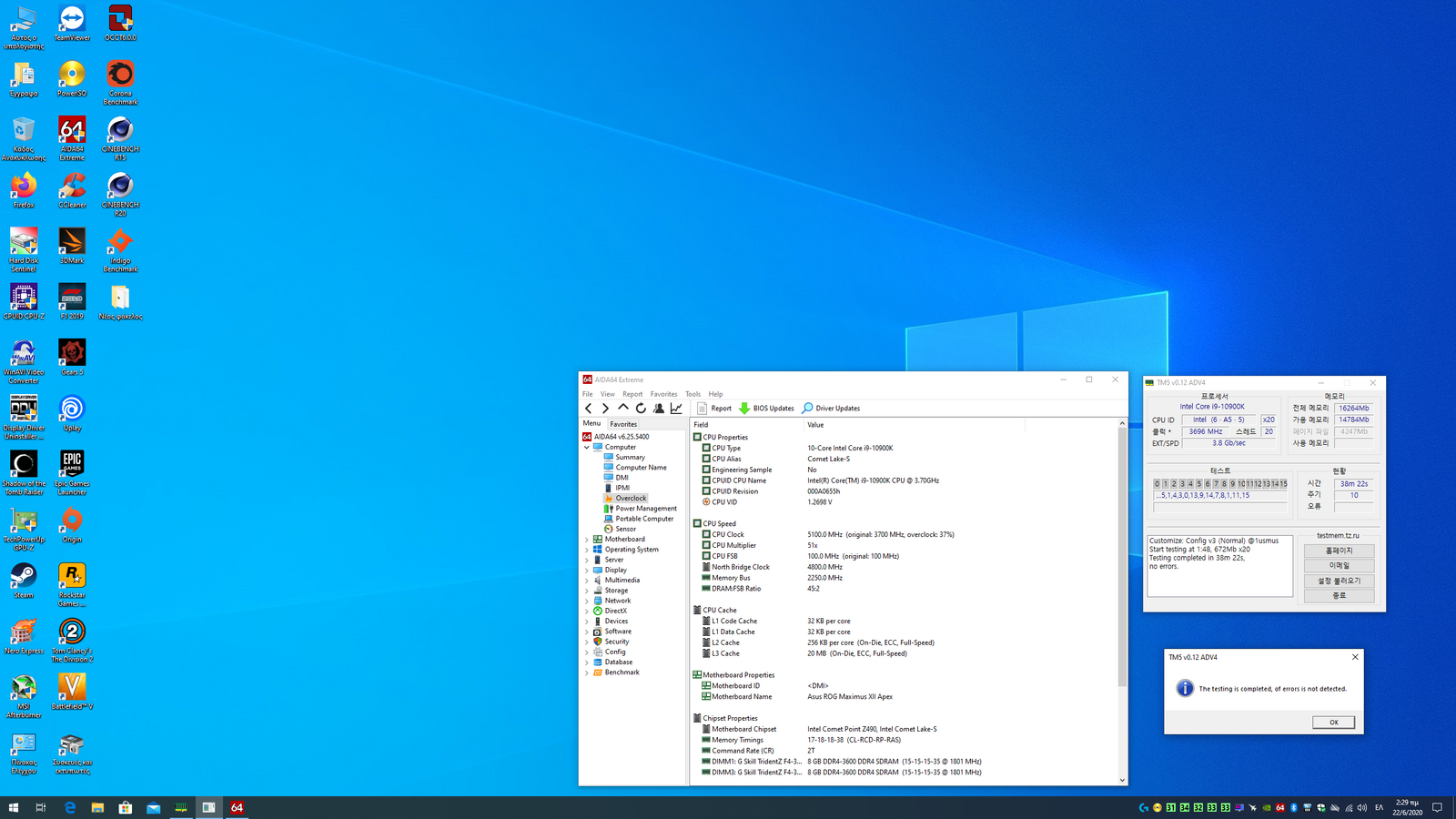Click the 홈페이지 button in TM5

pyautogui.click(x=1339, y=551)
